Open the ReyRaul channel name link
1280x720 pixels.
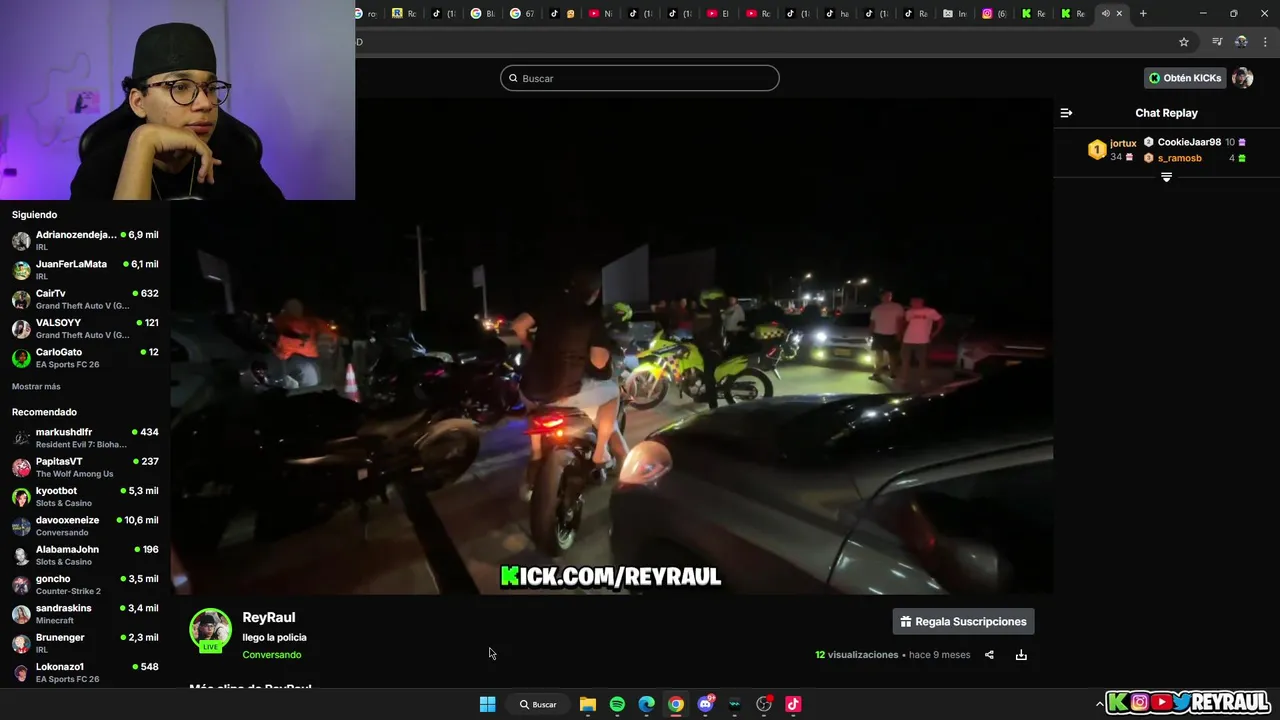click(269, 618)
